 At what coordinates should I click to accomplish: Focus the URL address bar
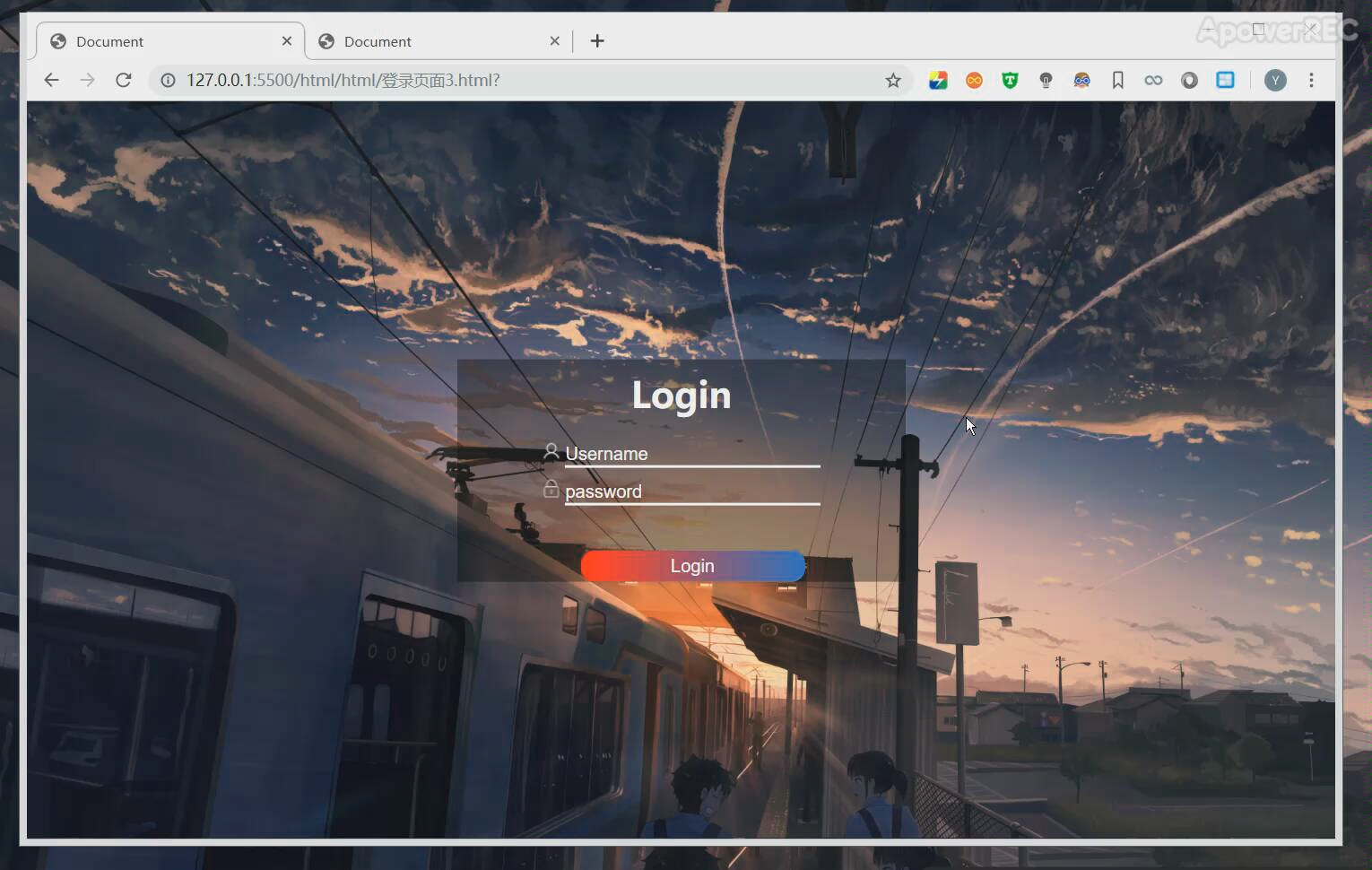coord(529,80)
